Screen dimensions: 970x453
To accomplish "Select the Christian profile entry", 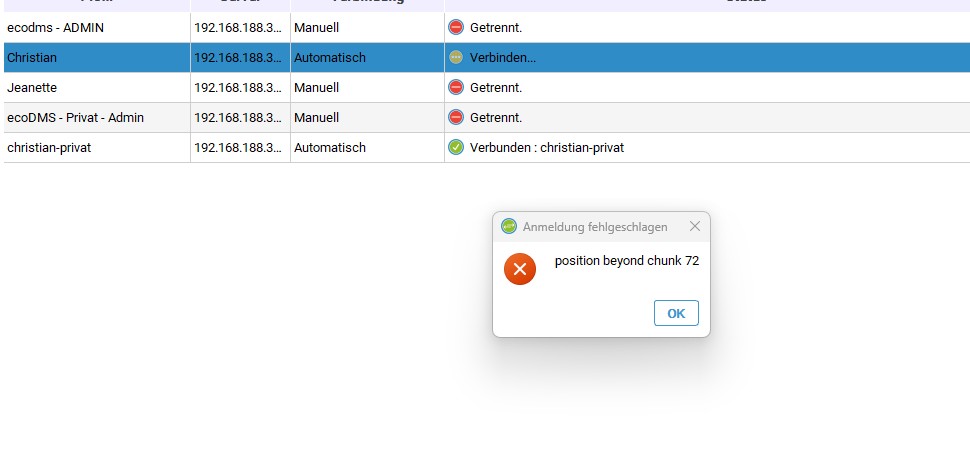I will pyautogui.click(x=32, y=58).
